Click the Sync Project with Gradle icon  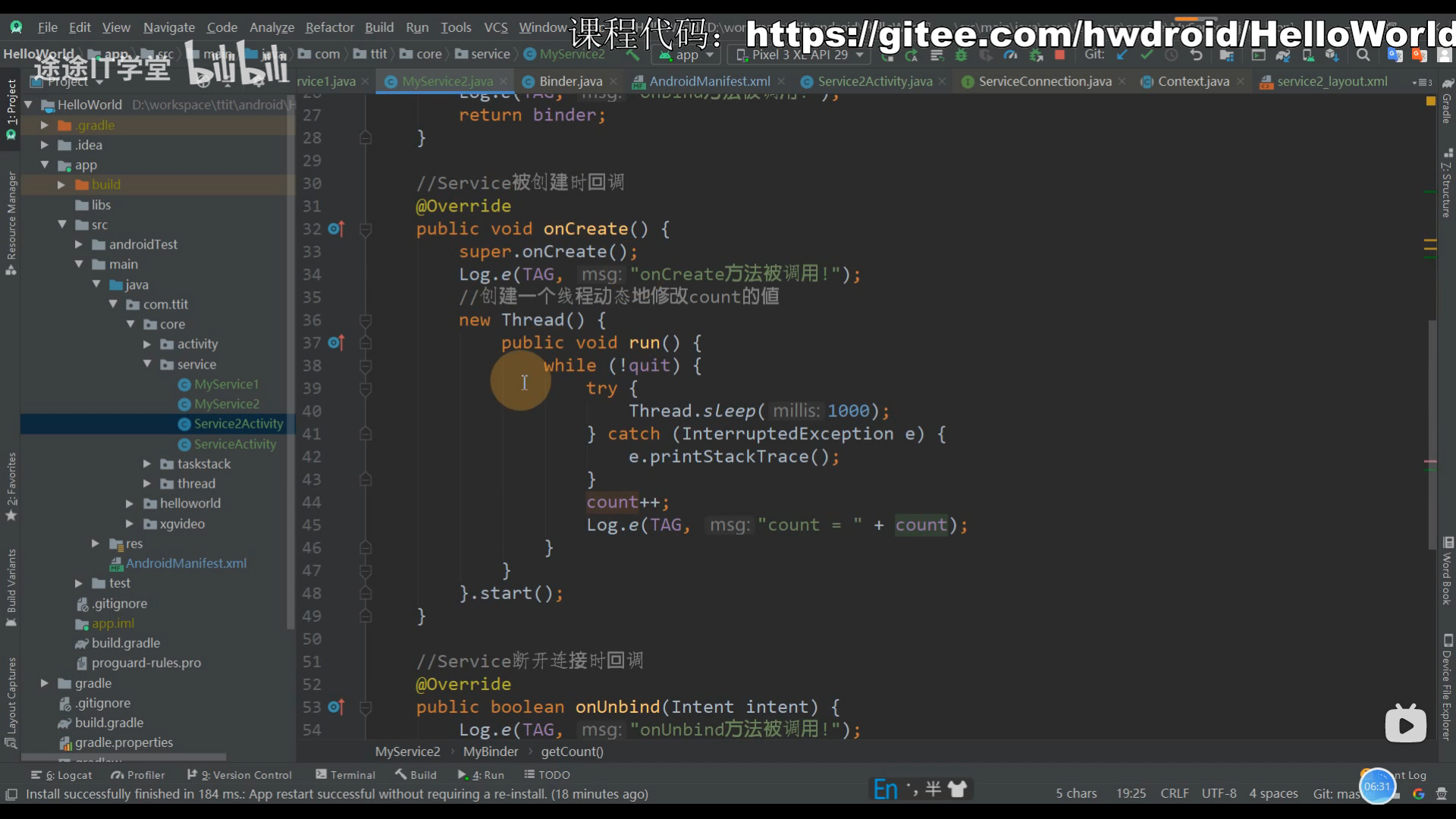point(1283,55)
